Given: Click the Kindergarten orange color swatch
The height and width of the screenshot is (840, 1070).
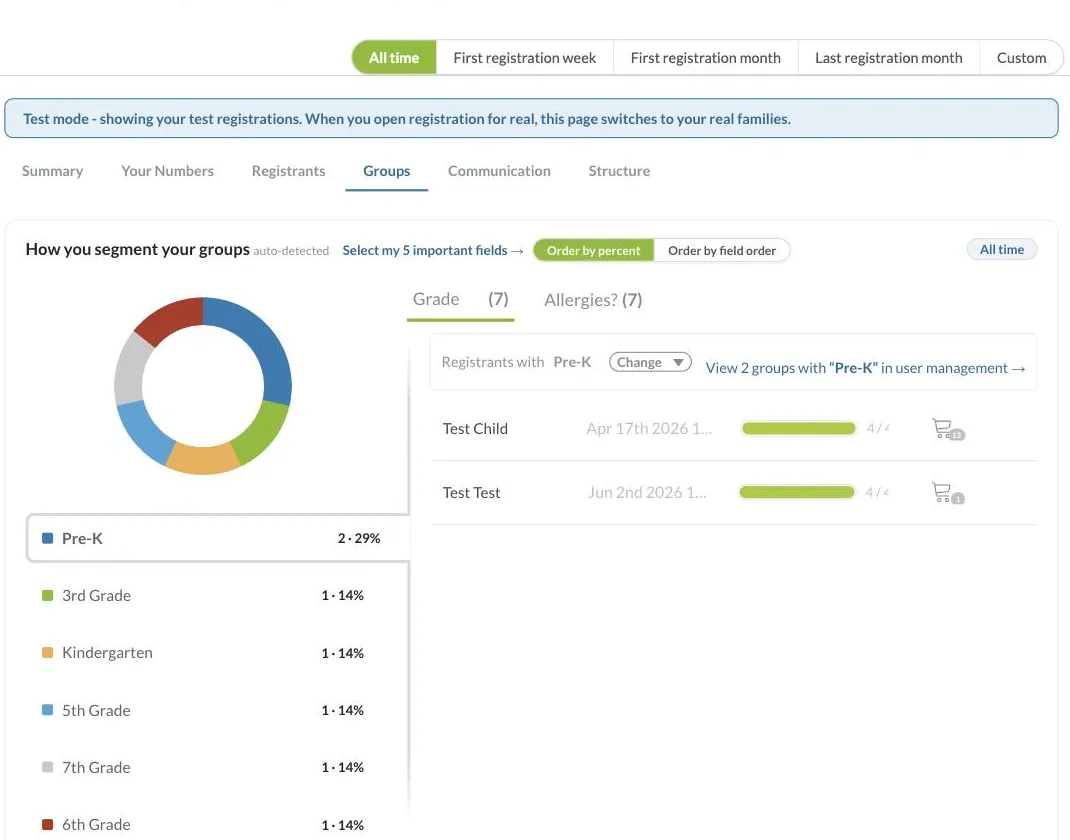Looking at the screenshot, I should coord(48,652).
